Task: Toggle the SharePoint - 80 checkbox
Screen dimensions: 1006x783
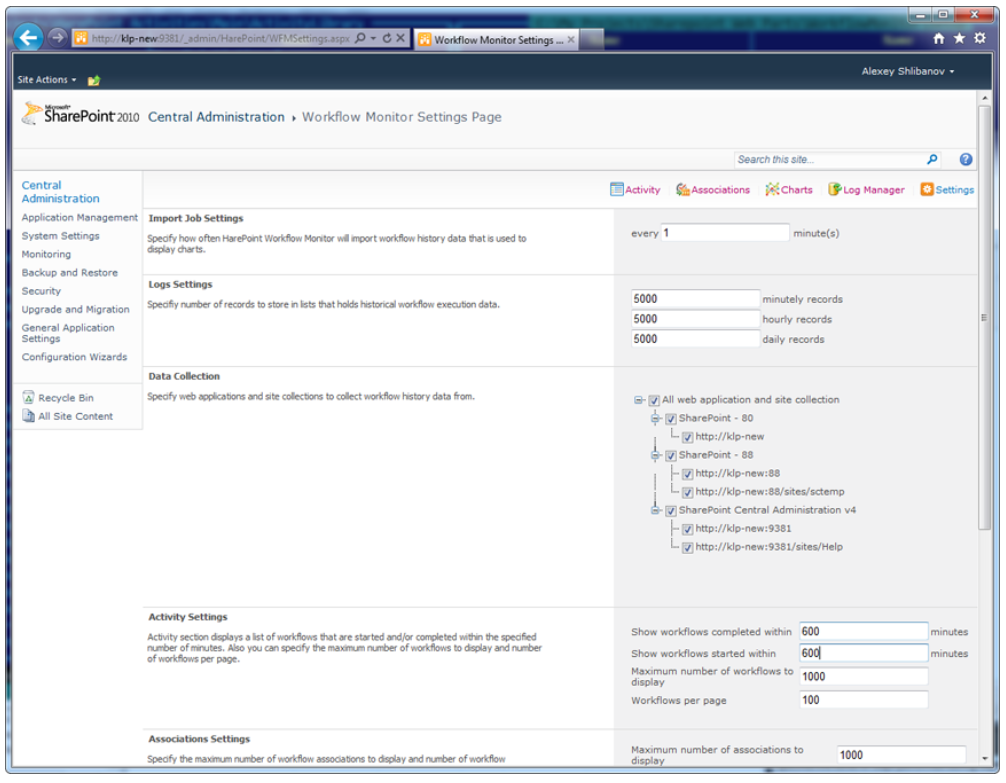Action: click(670, 419)
